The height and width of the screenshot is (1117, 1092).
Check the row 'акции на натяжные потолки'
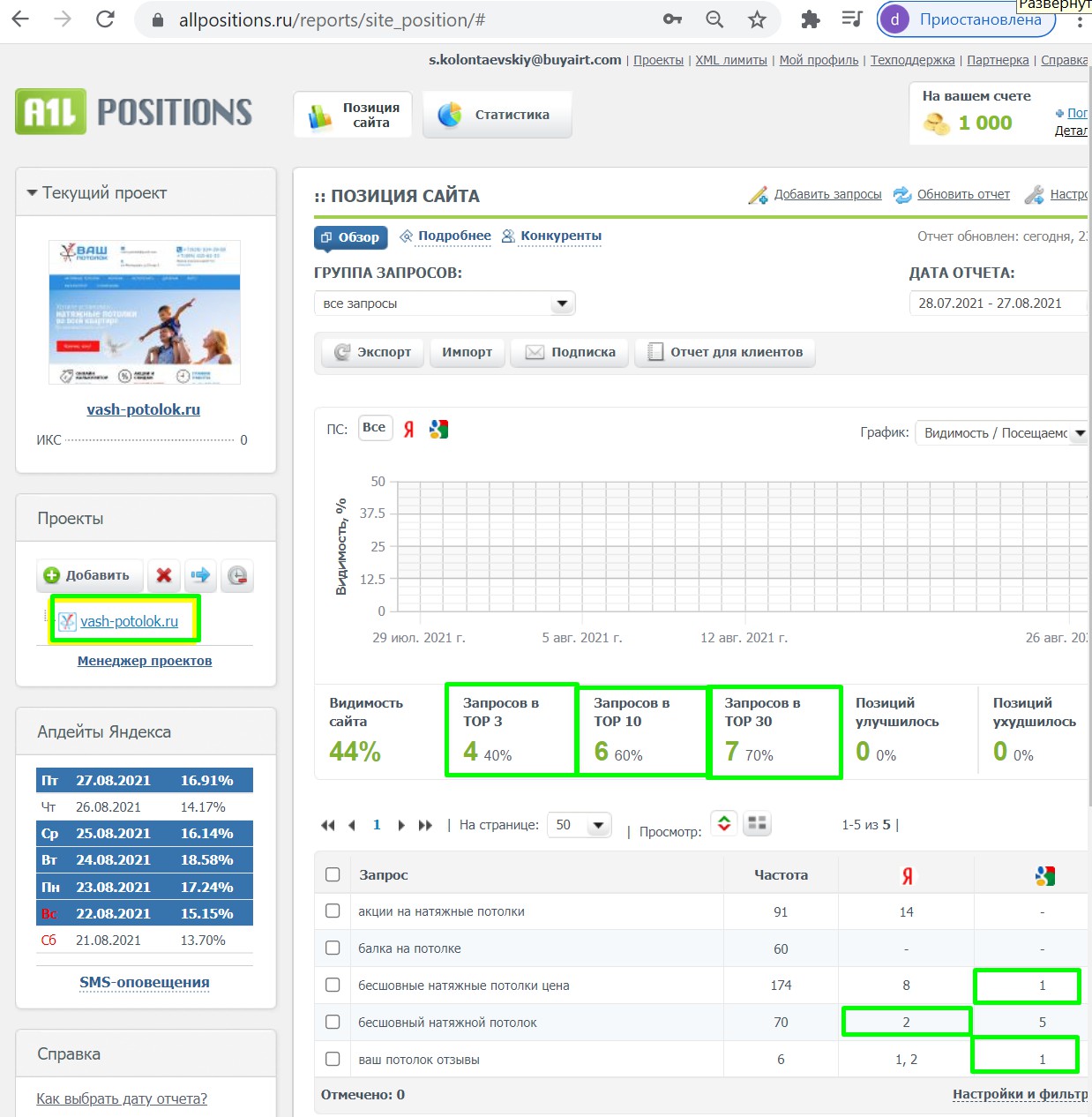coord(333,911)
